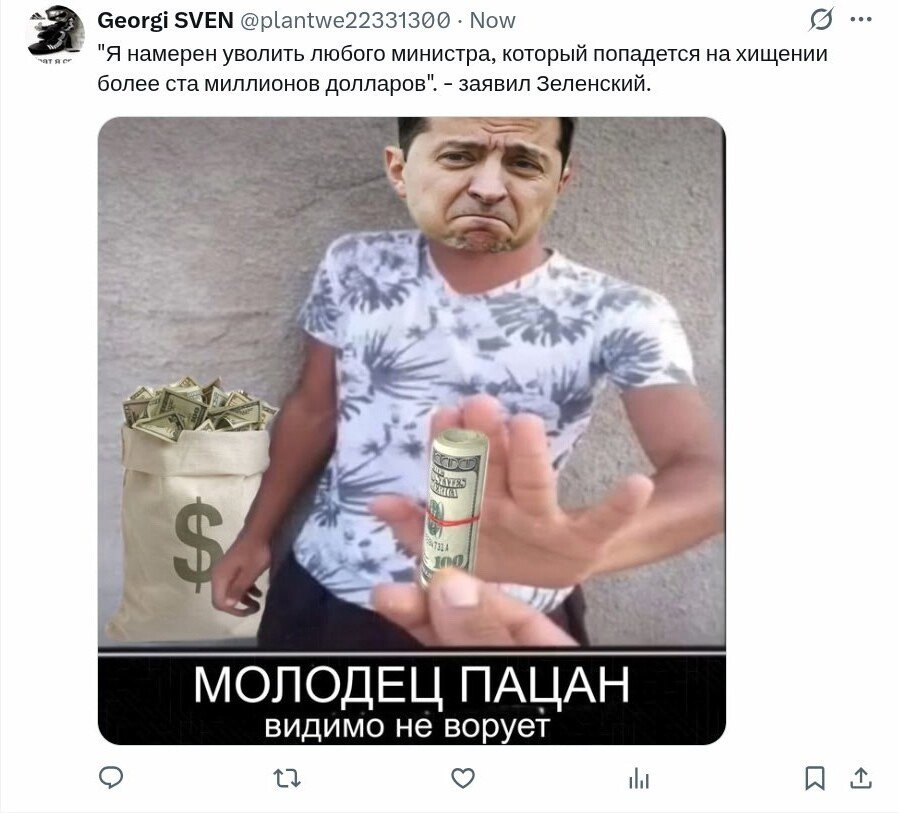Click the 'видимо не ворует' caption line
This screenshot has width=898, height=813.
point(407,726)
